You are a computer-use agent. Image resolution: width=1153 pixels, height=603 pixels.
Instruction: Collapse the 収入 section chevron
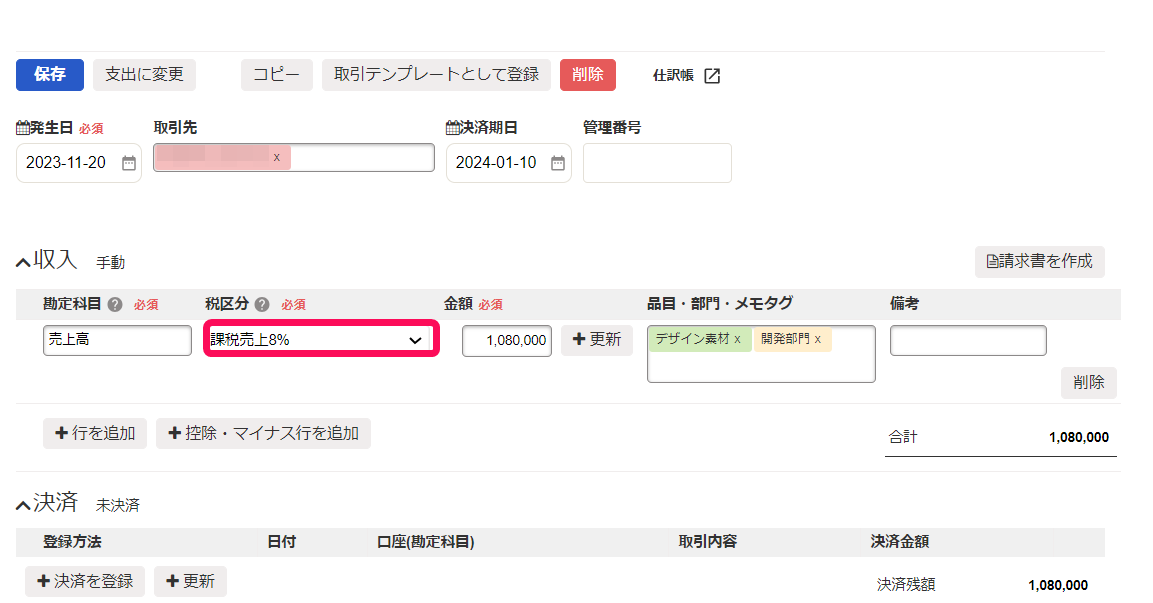(24, 262)
